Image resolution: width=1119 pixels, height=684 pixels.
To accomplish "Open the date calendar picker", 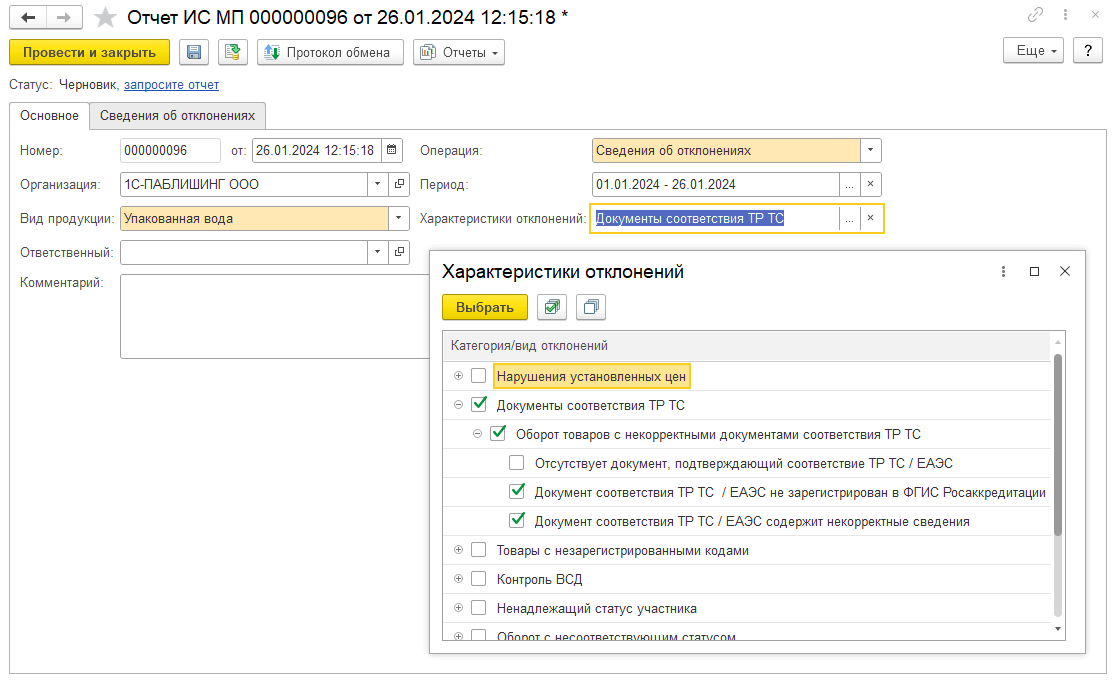I will pos(392,151).
